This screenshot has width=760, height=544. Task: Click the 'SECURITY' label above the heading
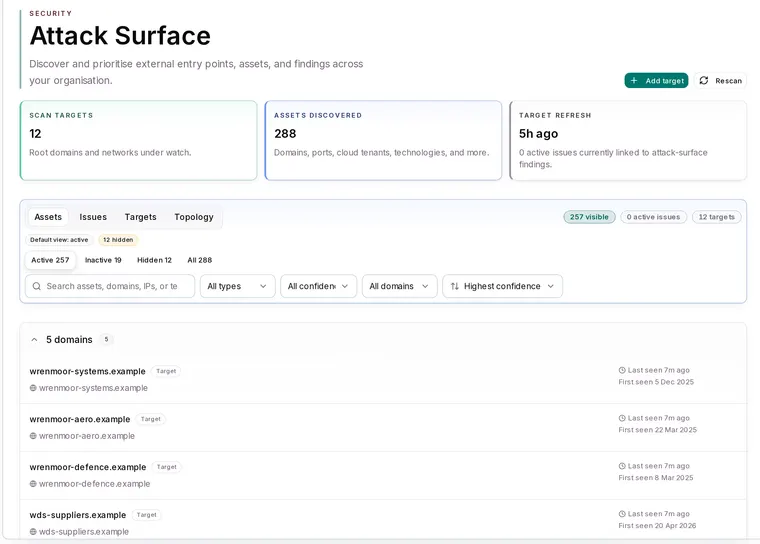point(50,14)
